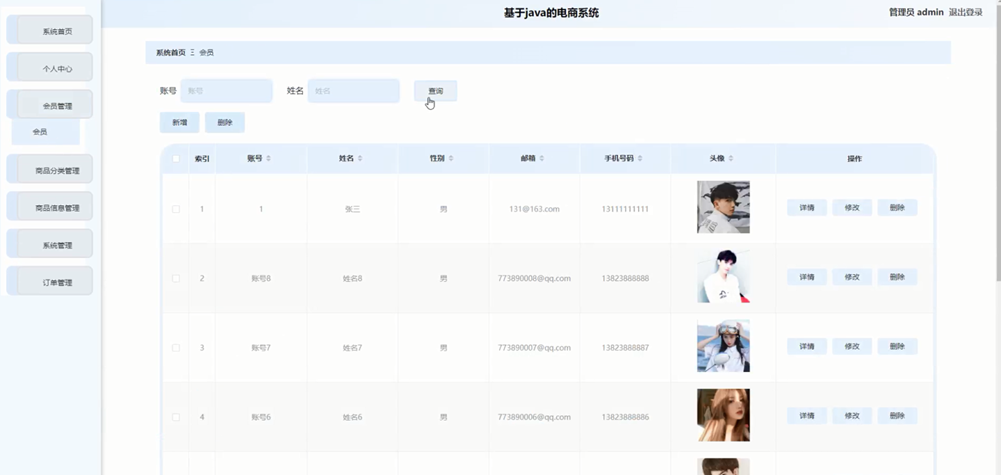Click 修改 for row 账号6
Image resolution: width=1001 pixels, height=475 pixels.
pyautogui.click(x=852, y=416)
